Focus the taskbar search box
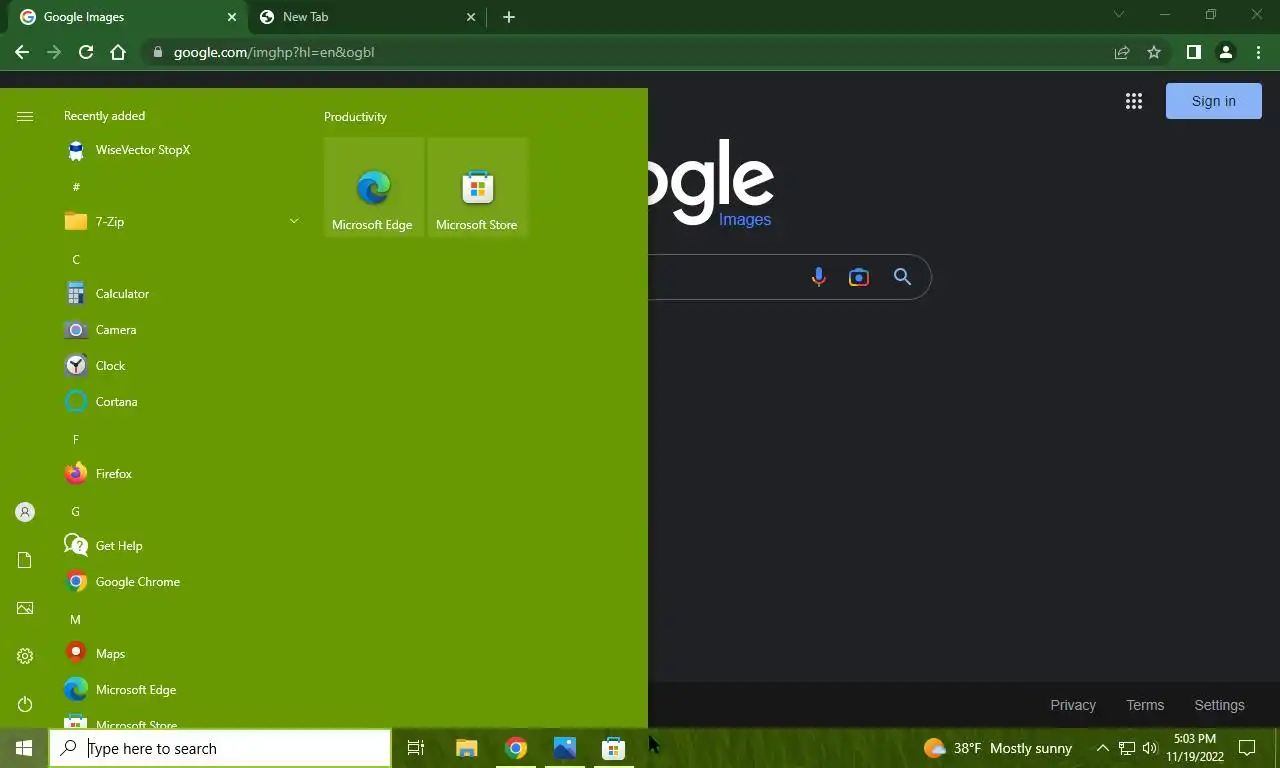Image resolution: width=1280 pixels, height=768 pixels. click(220, 748)
